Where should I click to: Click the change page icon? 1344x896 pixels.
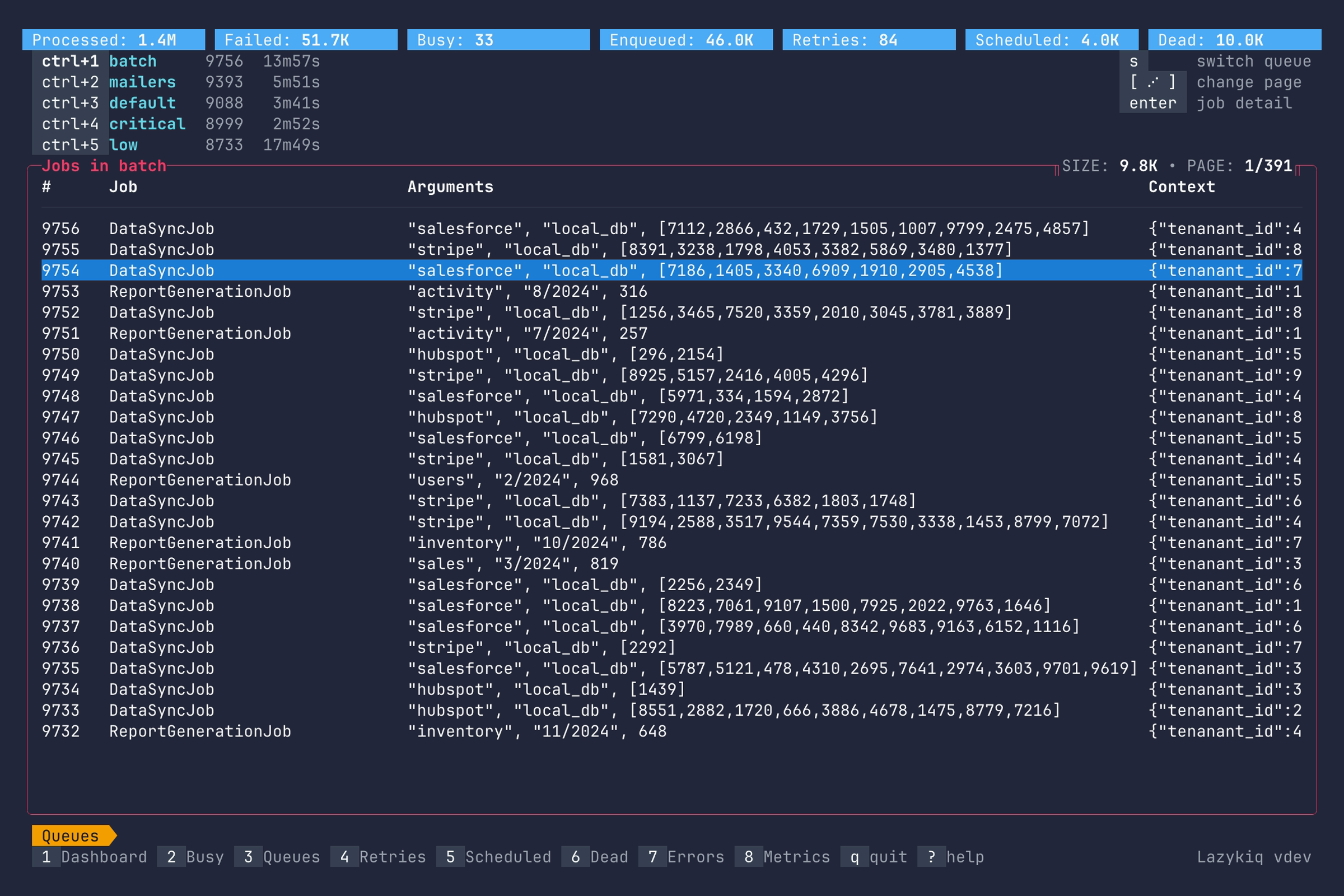point(1152,82)
